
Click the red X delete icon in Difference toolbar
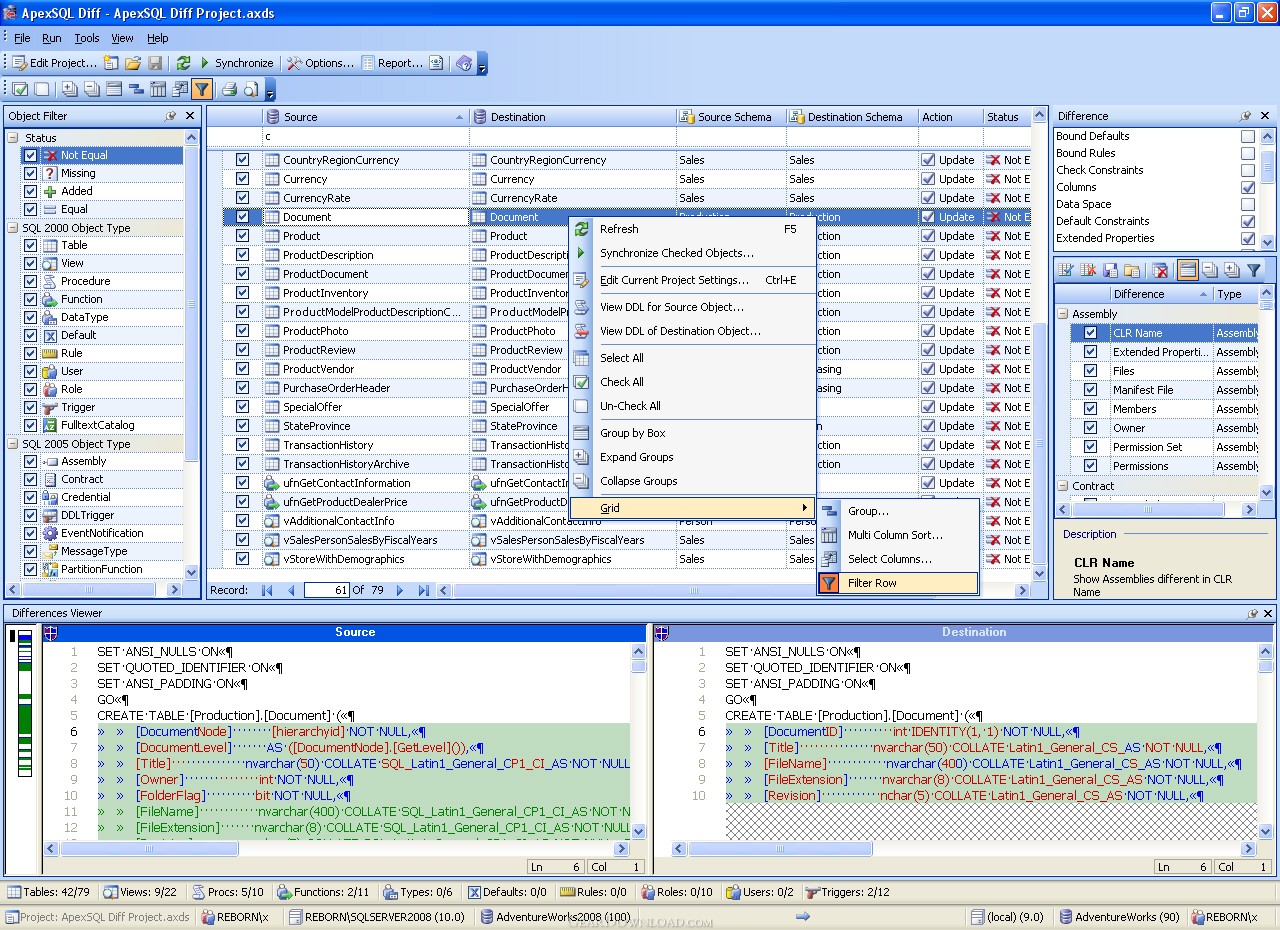(1160, 270)
